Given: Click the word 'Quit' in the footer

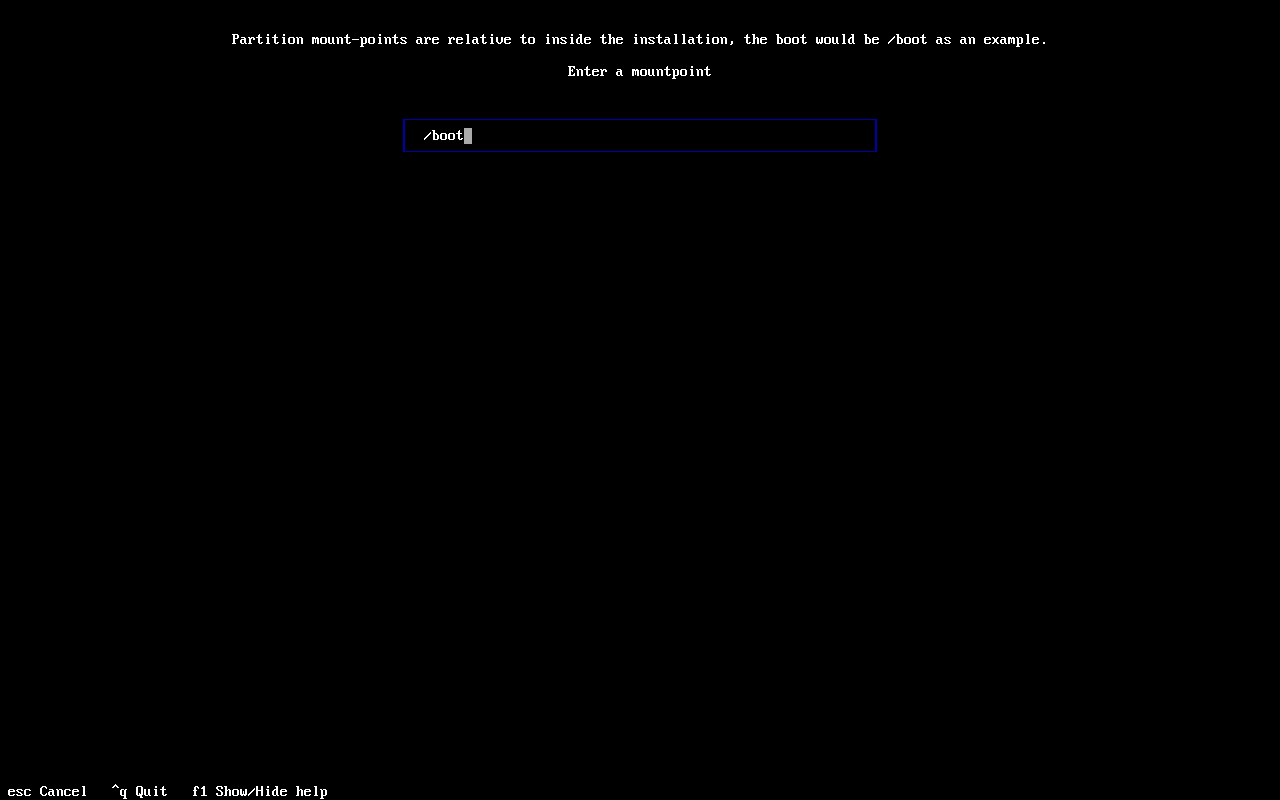Looking at the screenshot, I should [151, 791].
